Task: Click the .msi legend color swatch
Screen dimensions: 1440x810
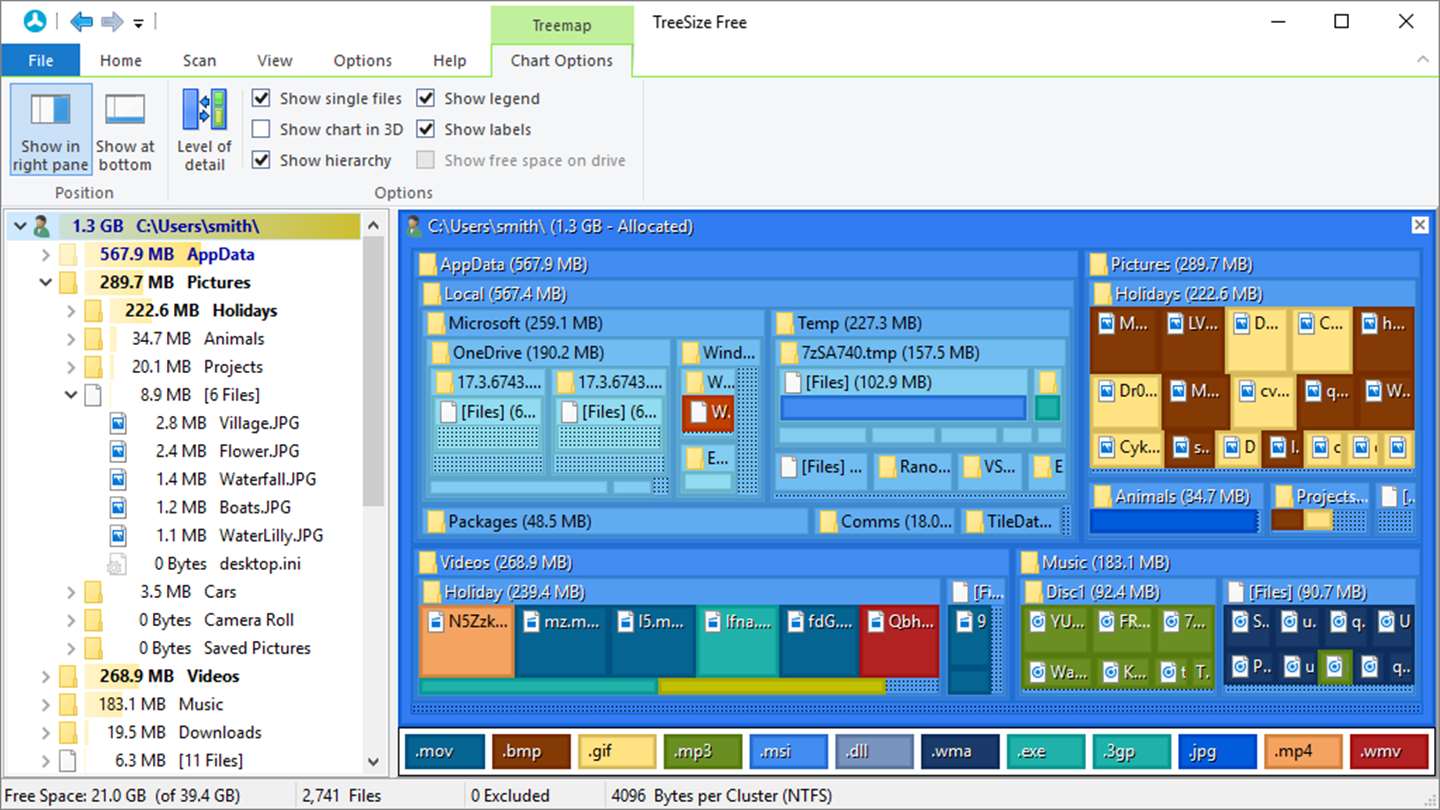Action: click(x=789, y=751)
